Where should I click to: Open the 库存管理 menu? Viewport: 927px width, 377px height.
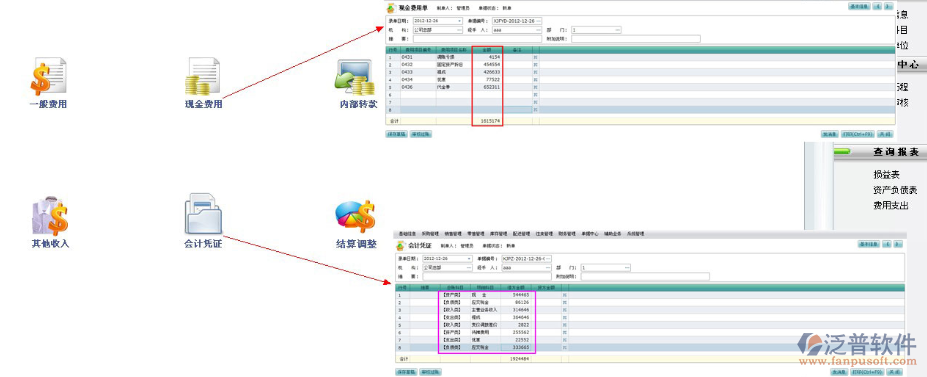[497, 234]
